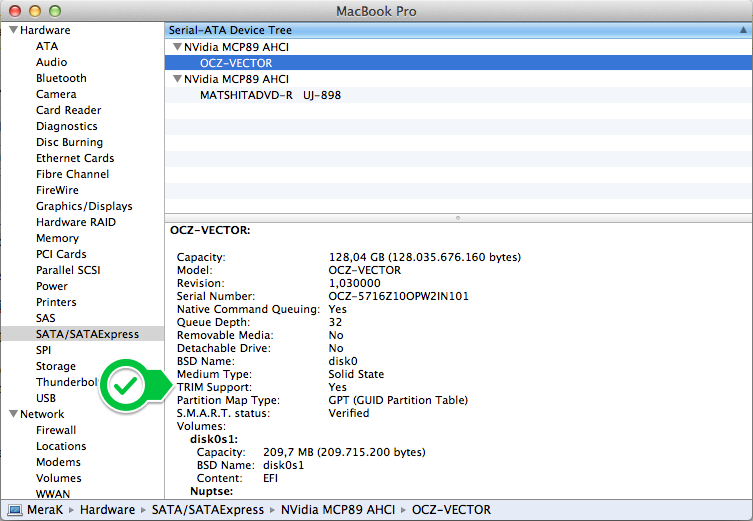The width and height of the screenshot is (753, 521).
Task: Open USB device information
Action: click(x=46, y=398)
